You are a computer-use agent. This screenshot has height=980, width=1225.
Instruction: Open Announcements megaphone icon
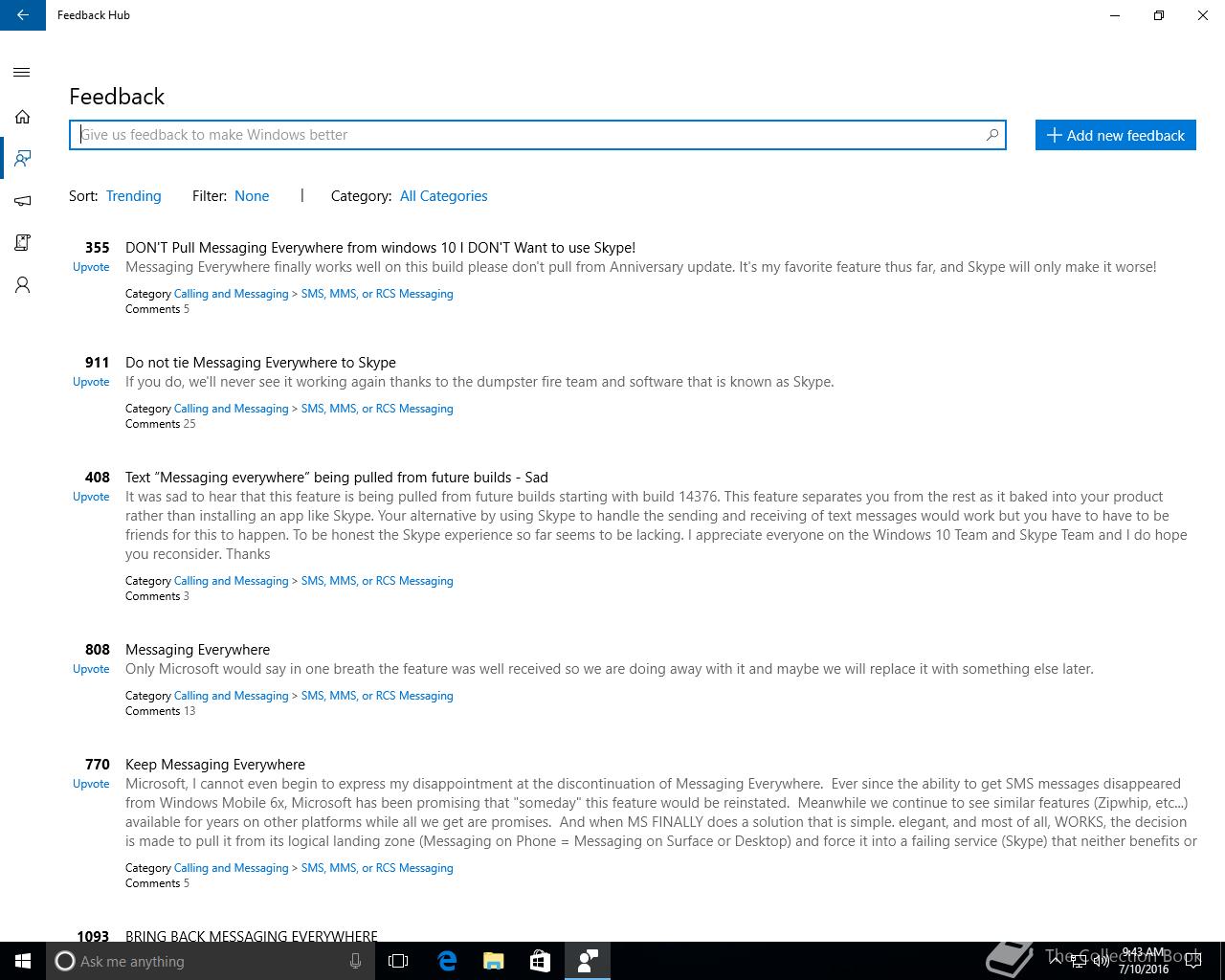tap(22, 200)
